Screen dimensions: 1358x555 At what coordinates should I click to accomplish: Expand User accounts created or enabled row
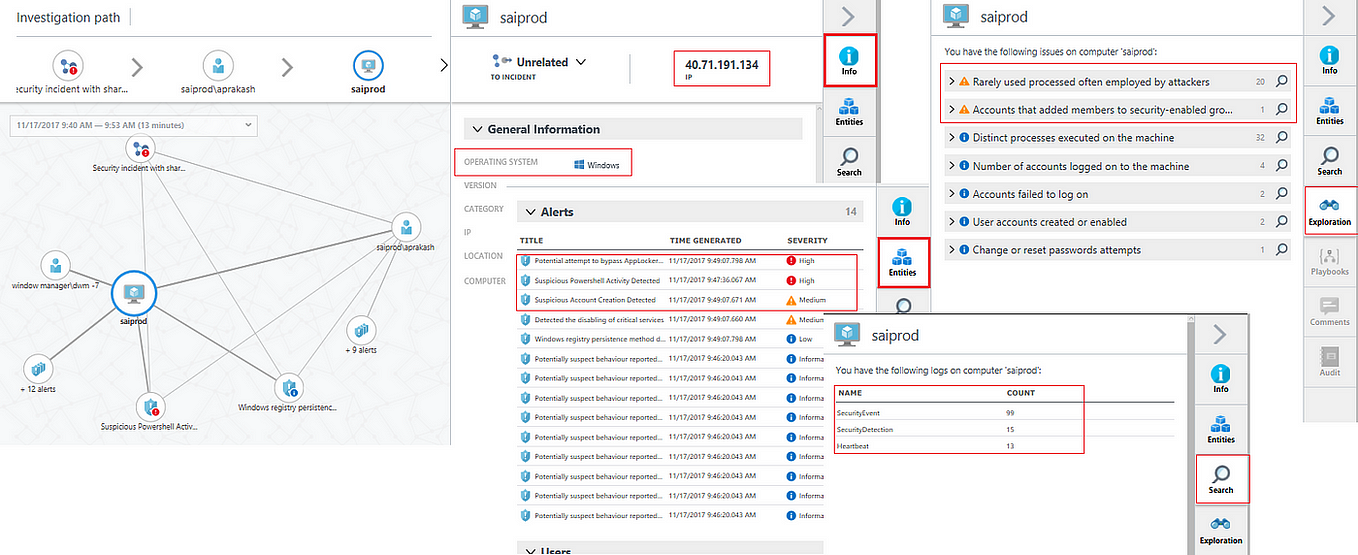[x=952, y=222]
